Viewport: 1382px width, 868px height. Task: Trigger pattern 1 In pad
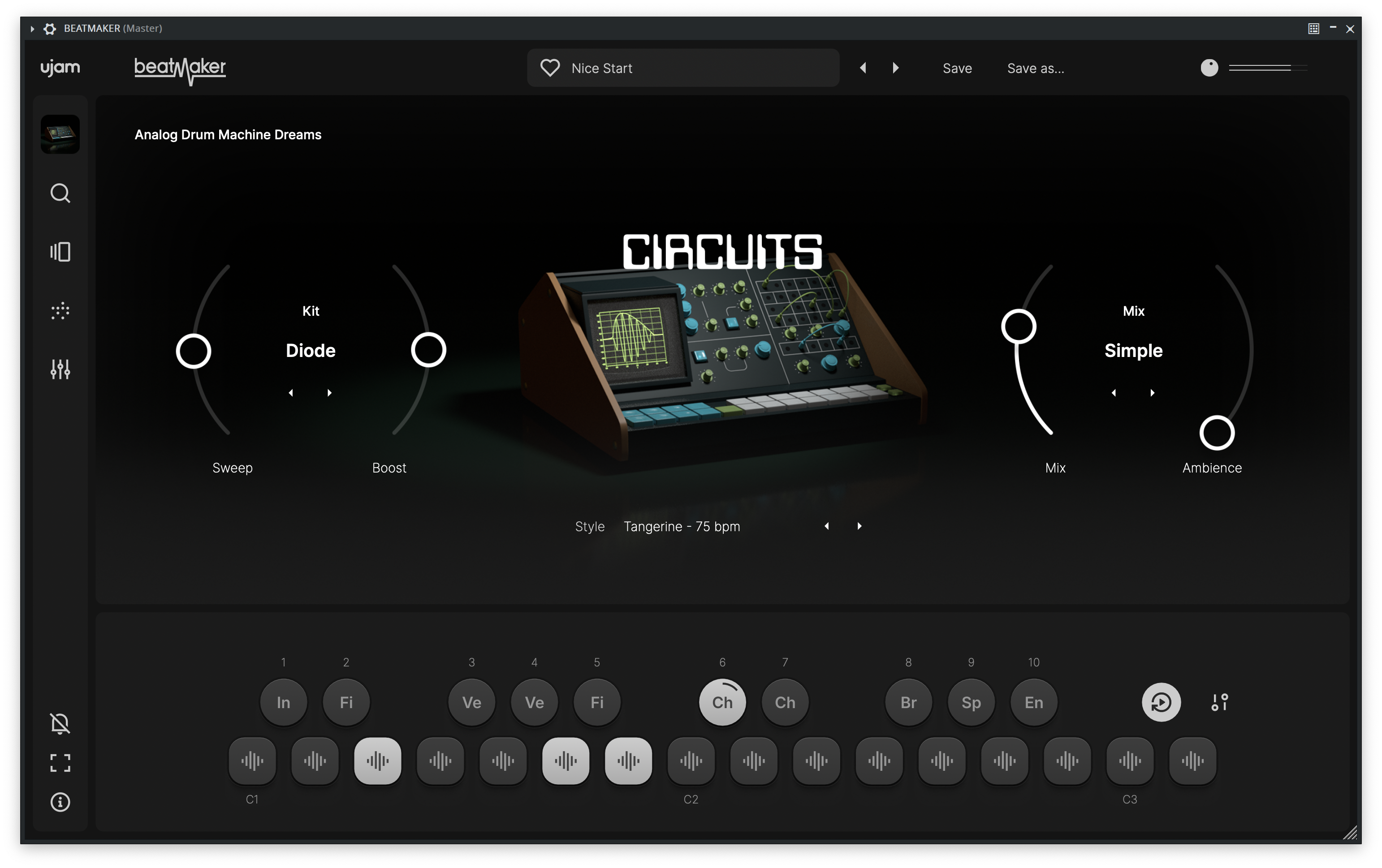point(284,703)
